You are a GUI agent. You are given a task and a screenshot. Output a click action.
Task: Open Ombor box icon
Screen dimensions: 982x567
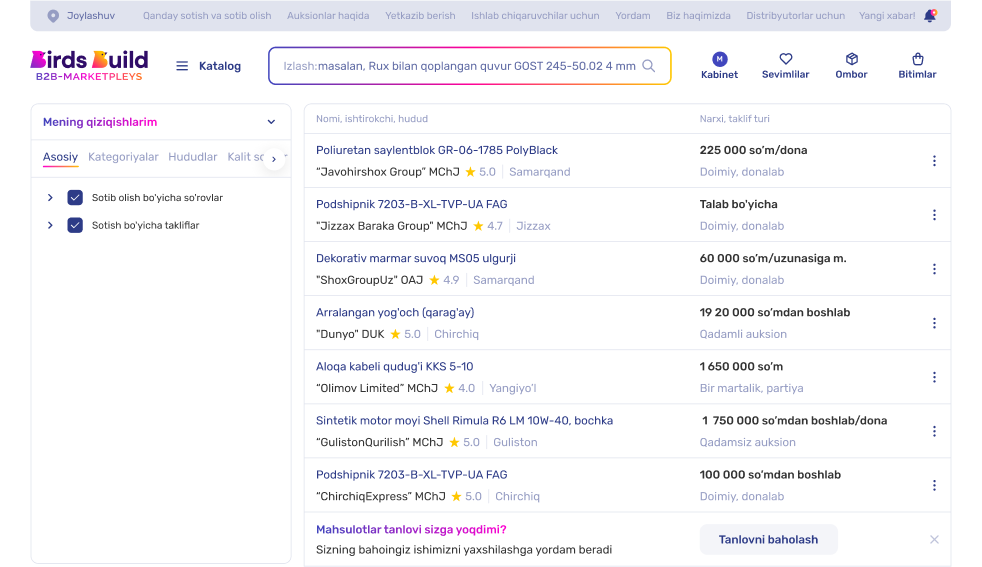click(x=851, y=59)
